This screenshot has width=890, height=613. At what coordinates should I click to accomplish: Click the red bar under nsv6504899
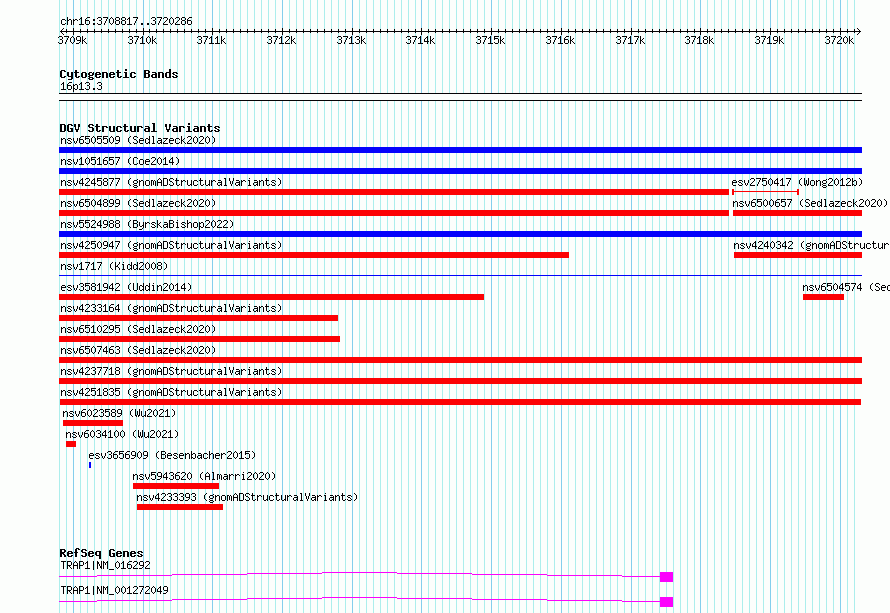(394, 213)
